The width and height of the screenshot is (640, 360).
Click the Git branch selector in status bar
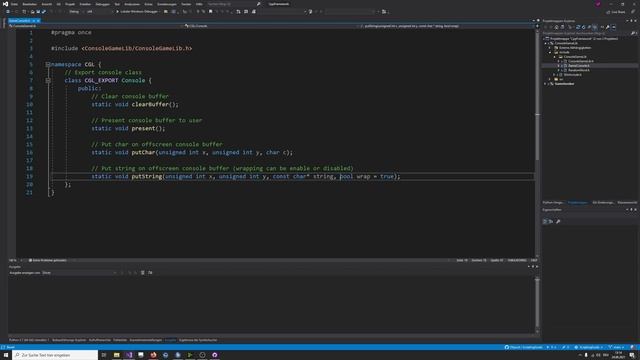tap(617, 347)
